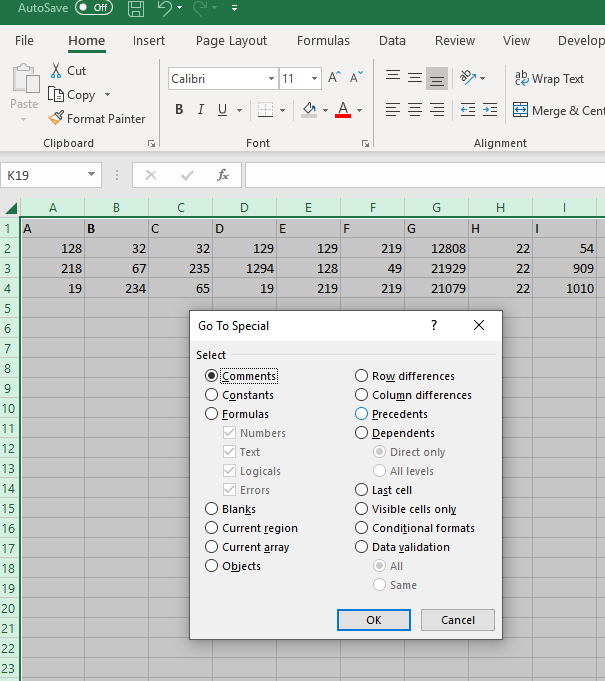Click the Undo arrow icon
Image resolution: width=605 pixels, height=681 pixels.
coord(165,9)
